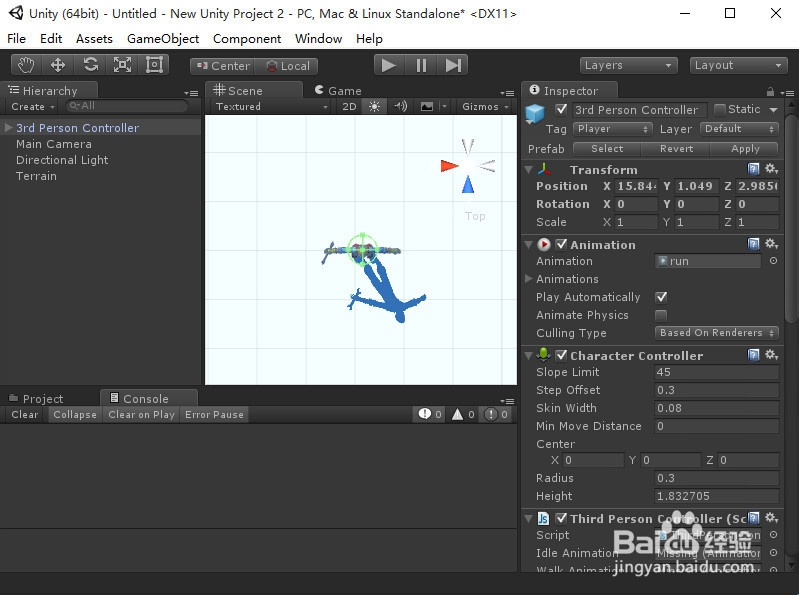Click the Slope Limit value field
The image size is (799, 595).
point(716,372)
